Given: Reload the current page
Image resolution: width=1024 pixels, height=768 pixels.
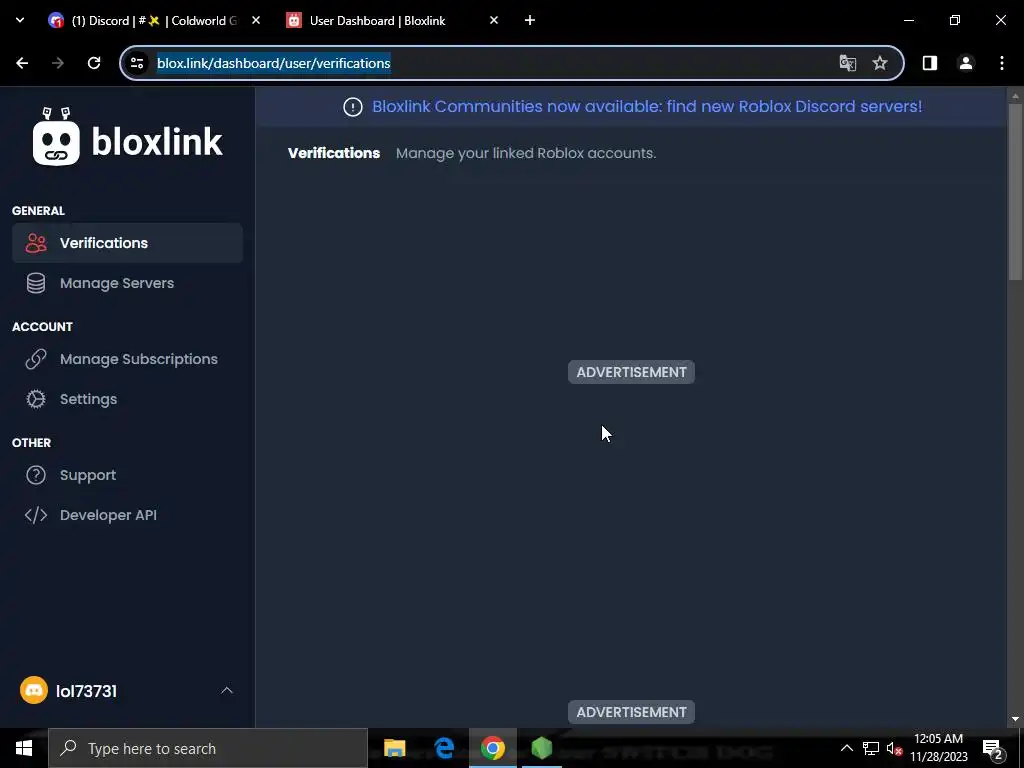Looking at the screenshot, I should (x=94, y=63).
